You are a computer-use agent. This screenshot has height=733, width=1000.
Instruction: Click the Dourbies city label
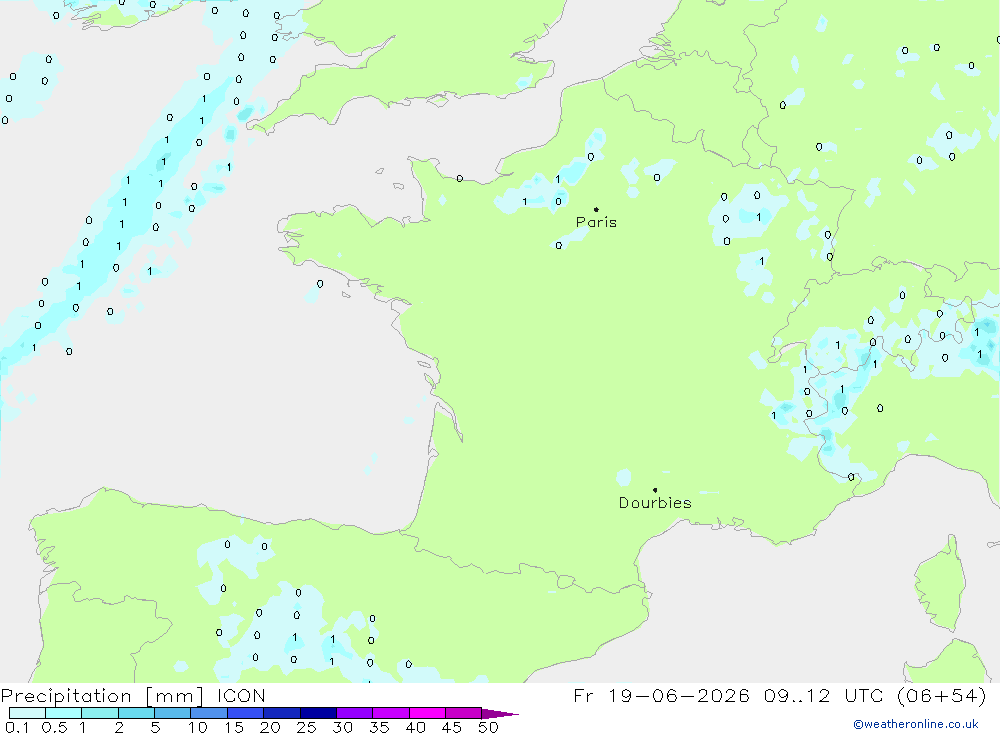click(655, 503)
